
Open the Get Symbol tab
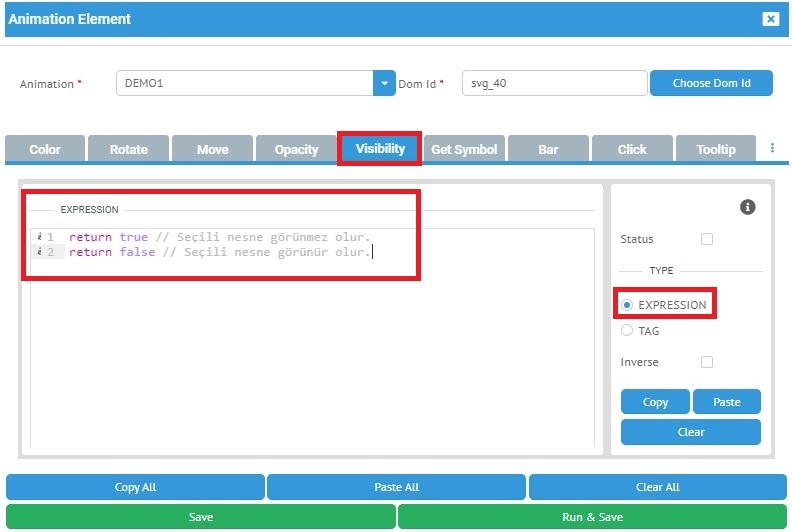pos(464,149)
